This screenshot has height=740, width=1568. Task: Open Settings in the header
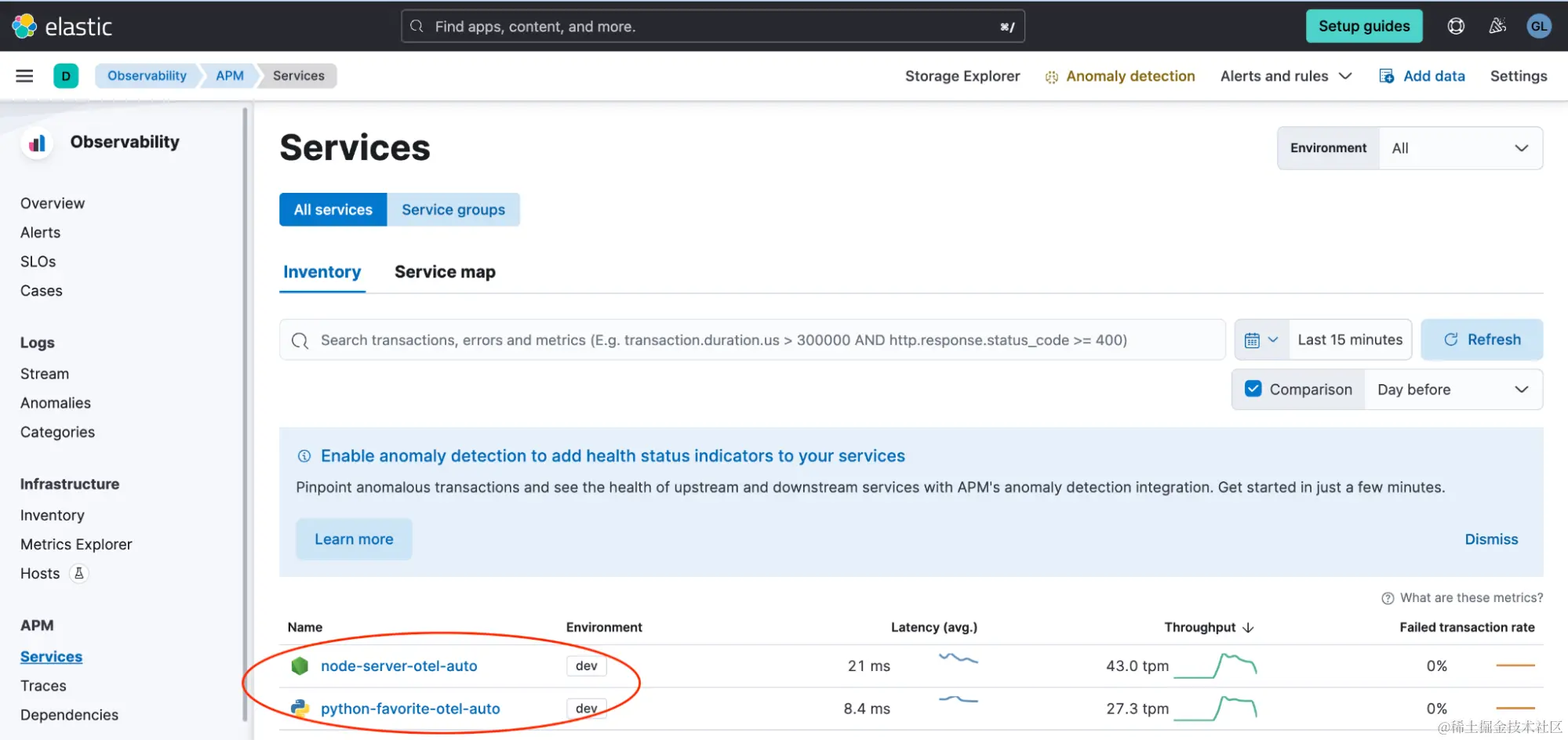pos(1519,76)
